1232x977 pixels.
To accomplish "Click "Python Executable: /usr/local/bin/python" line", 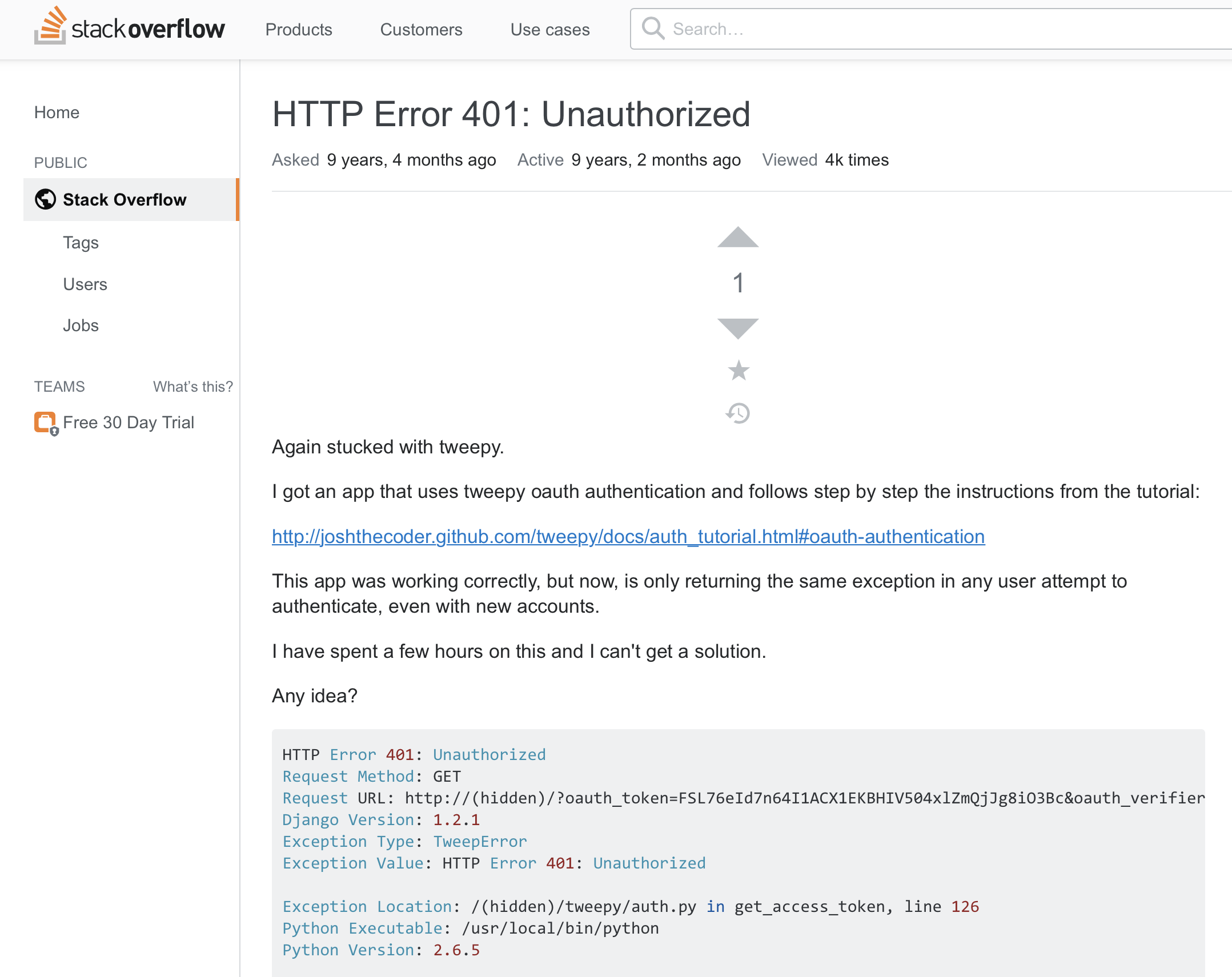I will pyautogui.click(x=470, y=928).
